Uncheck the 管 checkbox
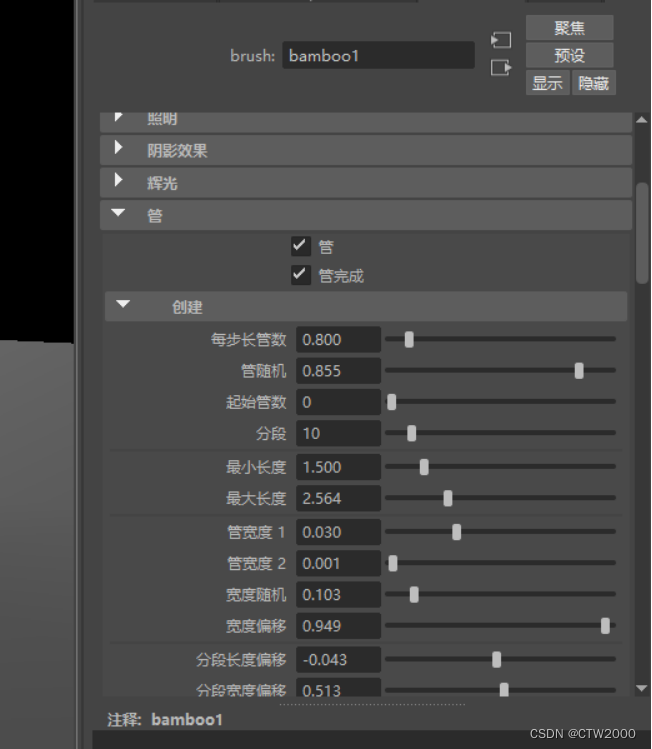The width and height of the screenshot is (652, 749). click(x=301, y=246)
